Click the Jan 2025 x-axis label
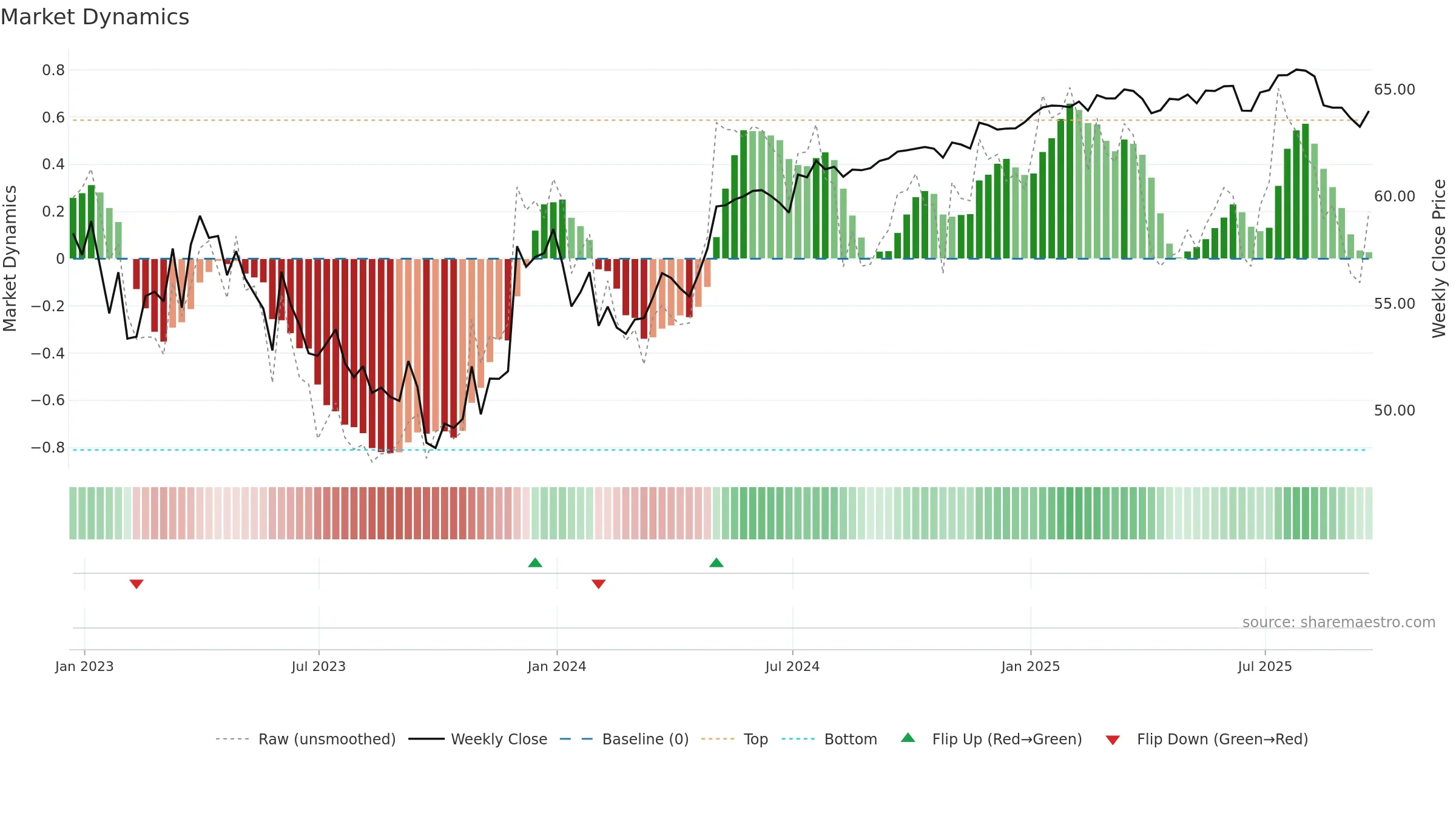 pos(1031,666)
